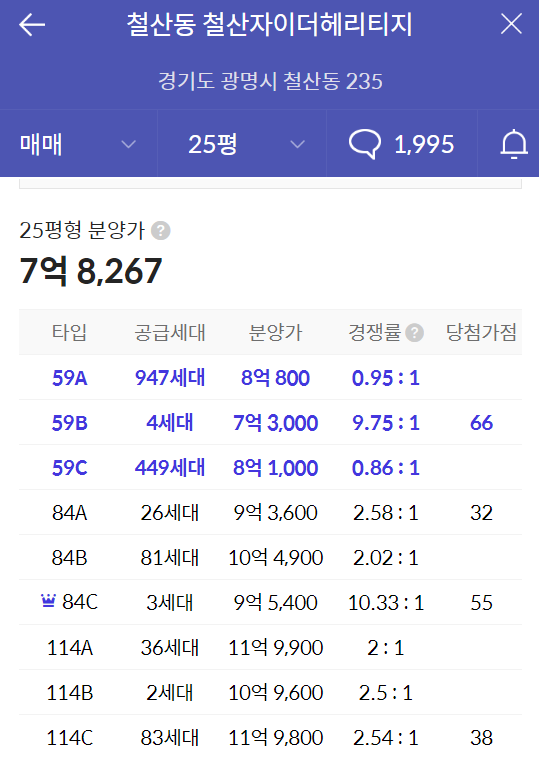Click the 분양가 column header
539x769 pixels.
pyautogui.click(x=275, y=333)
